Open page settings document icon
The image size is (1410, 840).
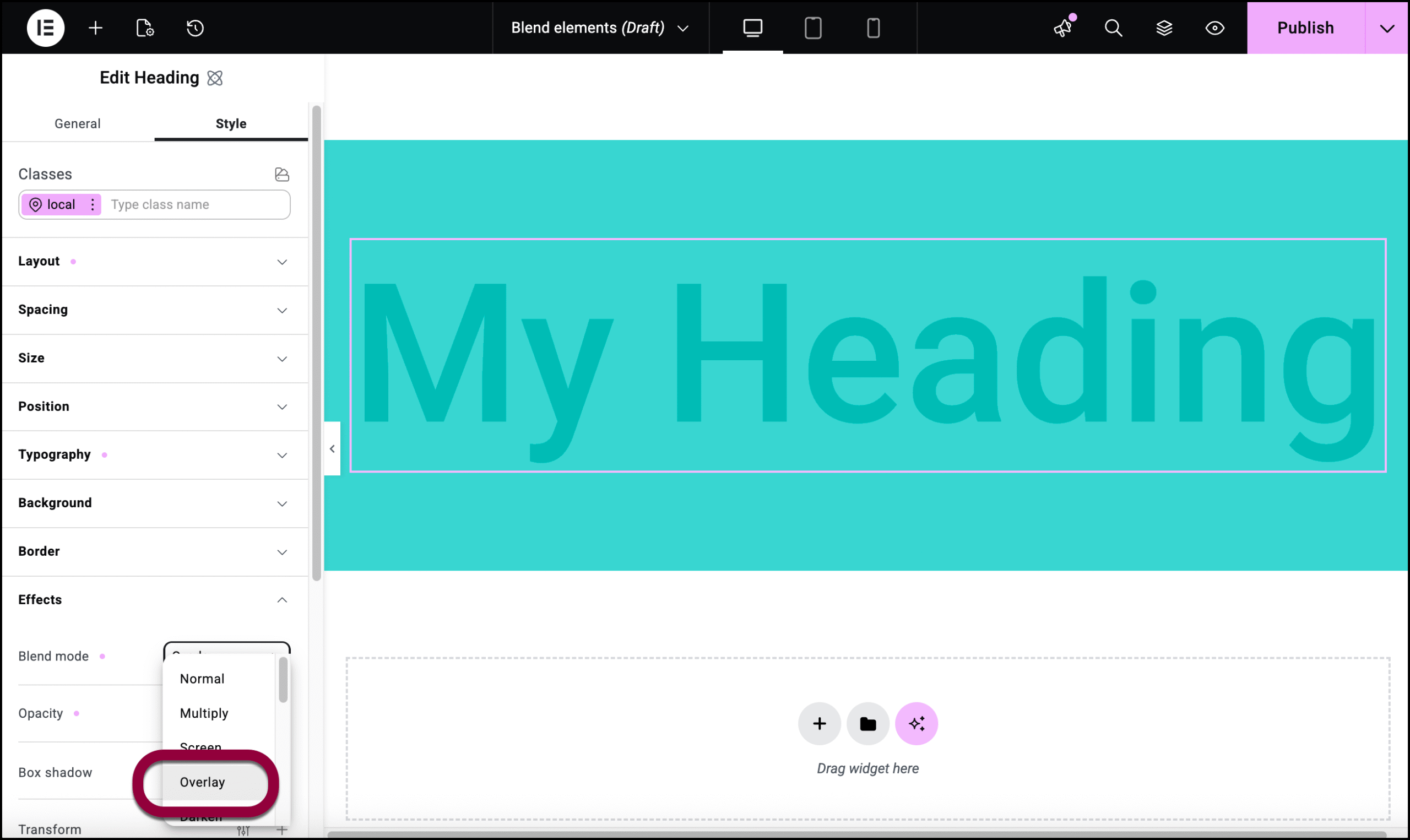tap(145, 28)
